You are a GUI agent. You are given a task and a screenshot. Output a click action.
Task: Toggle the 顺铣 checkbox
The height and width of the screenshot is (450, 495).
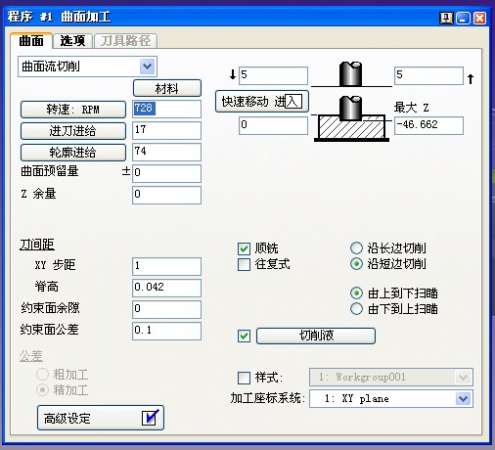pyautogui.click(x=244, y=249)
